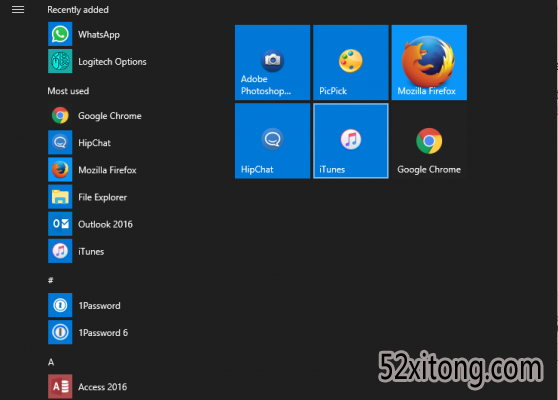Click the 'Outlook 2016' label text

tap(105, 224)
